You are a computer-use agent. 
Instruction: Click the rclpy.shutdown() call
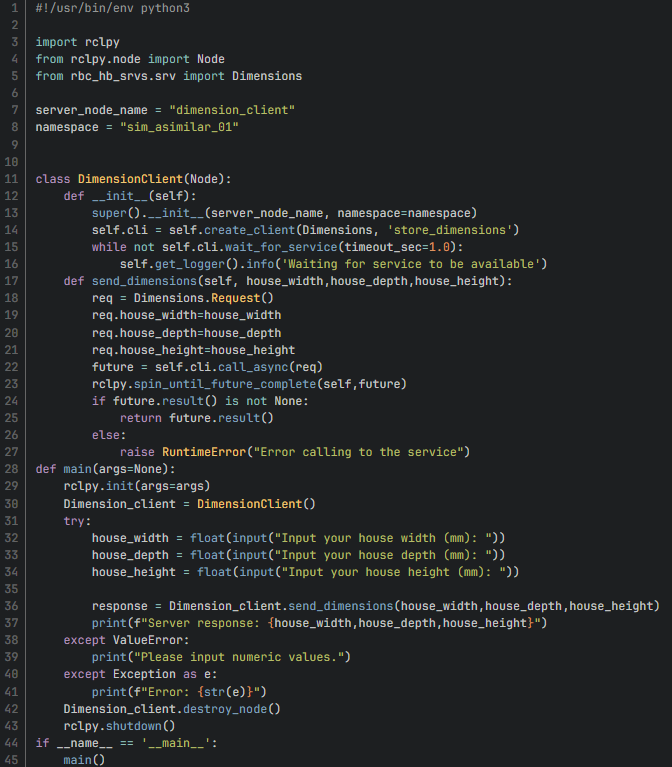click(x=119, y=724)
